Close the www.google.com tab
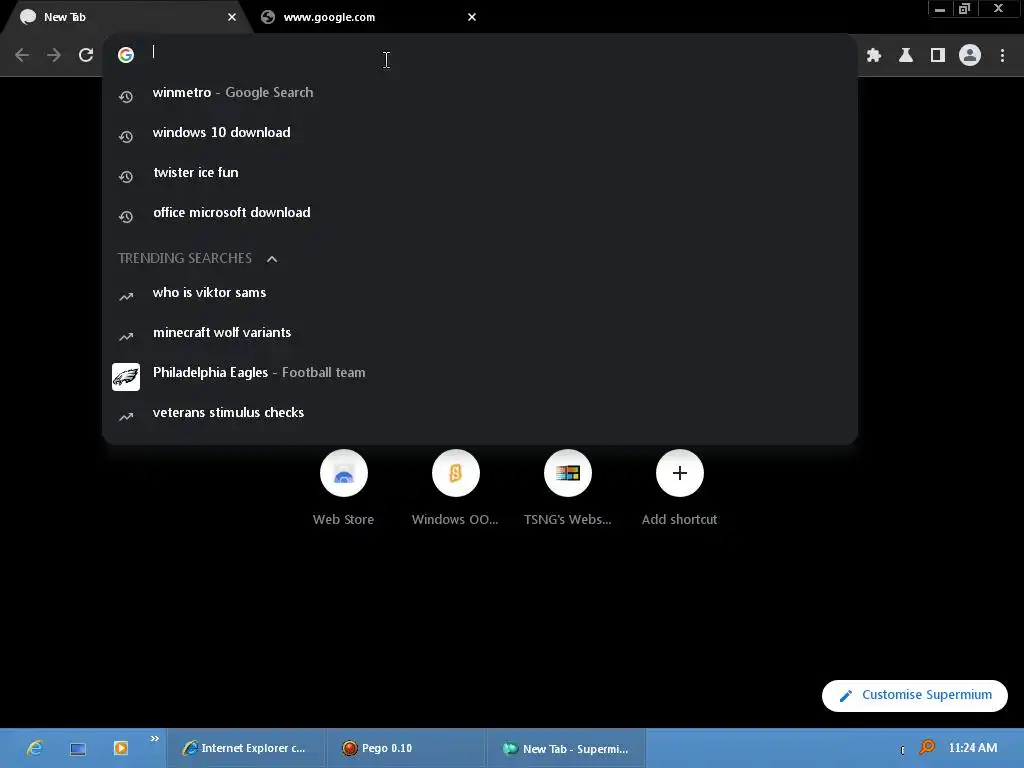Image resolution: width=1024 pixels, height=768 pixels. pos(472,17)
